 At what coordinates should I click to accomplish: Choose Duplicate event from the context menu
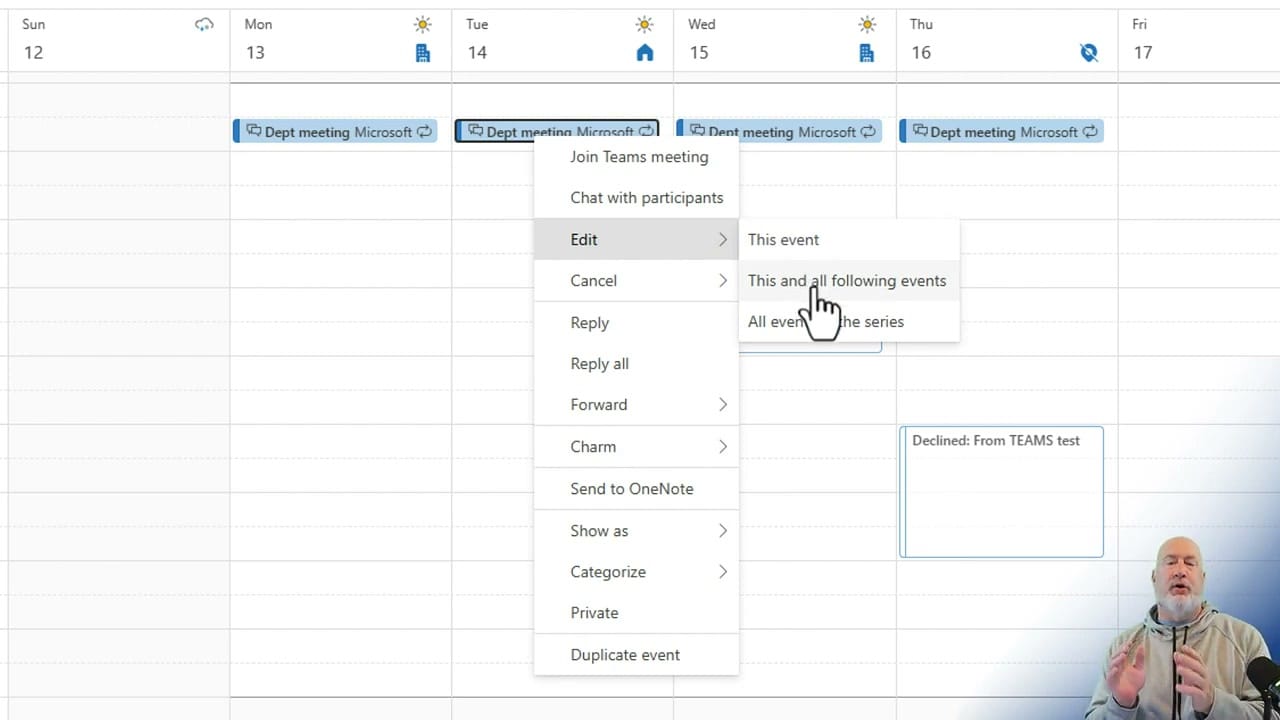[625, 654]
